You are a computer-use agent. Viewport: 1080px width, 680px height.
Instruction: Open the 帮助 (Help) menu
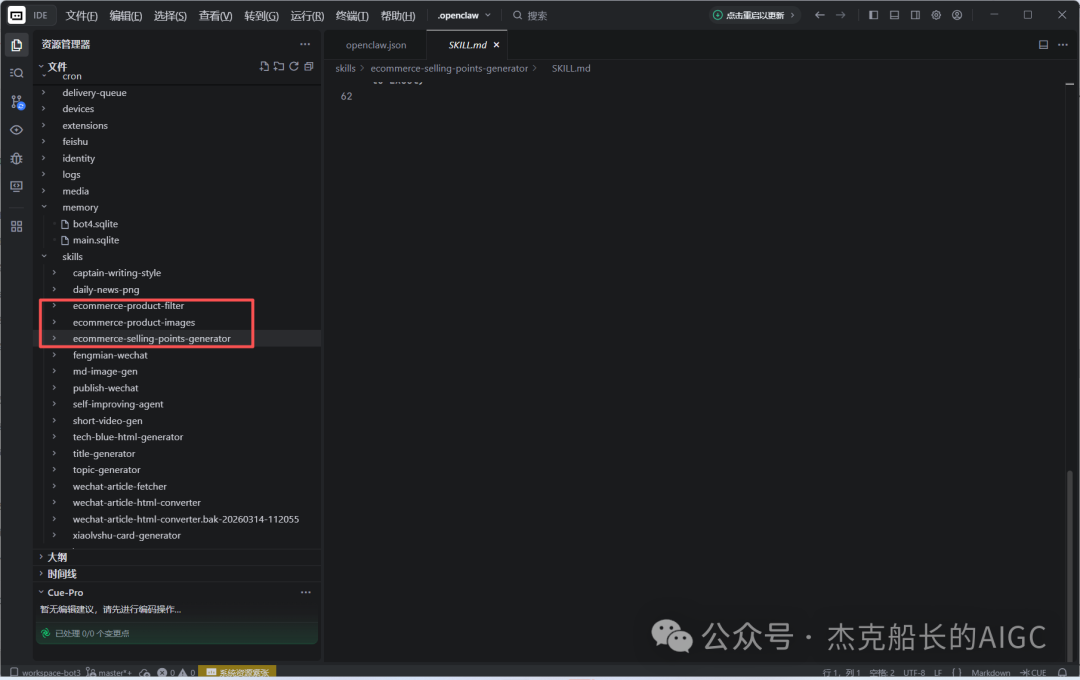397,16
